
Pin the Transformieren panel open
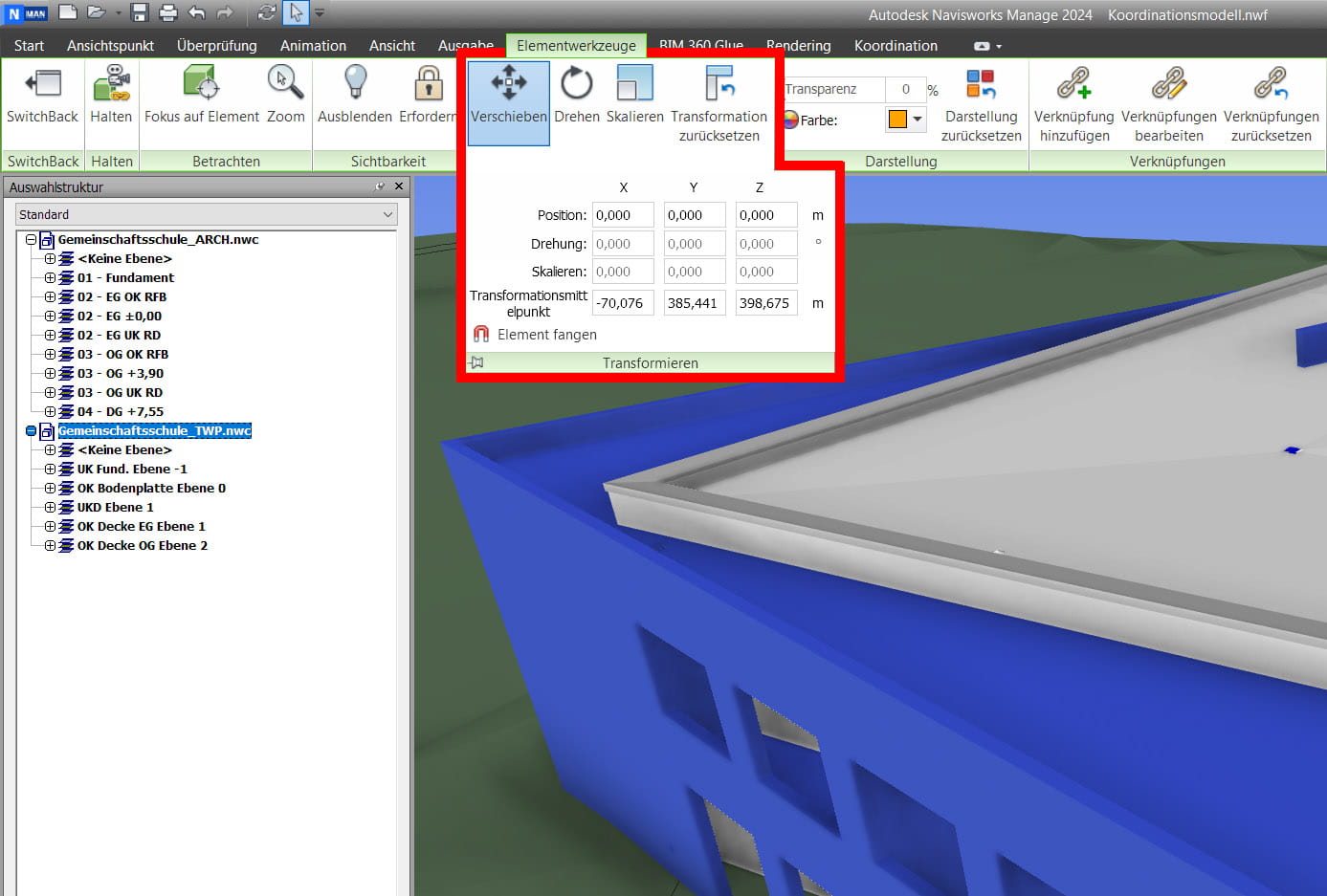pyautogui.click(x=477, y=362)
